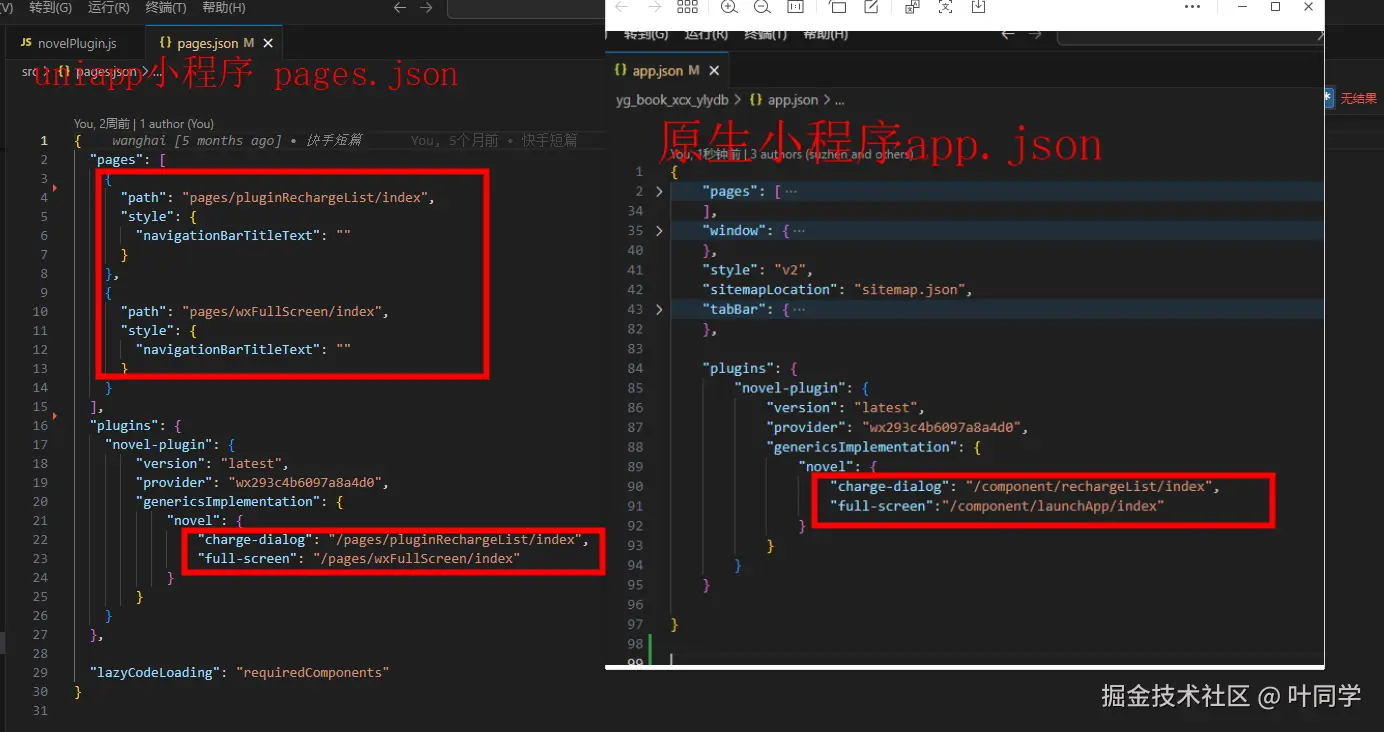Click the translate image icon in viewer
Viewport: 1384px width, 732px height.
click(x=912, y=7)
